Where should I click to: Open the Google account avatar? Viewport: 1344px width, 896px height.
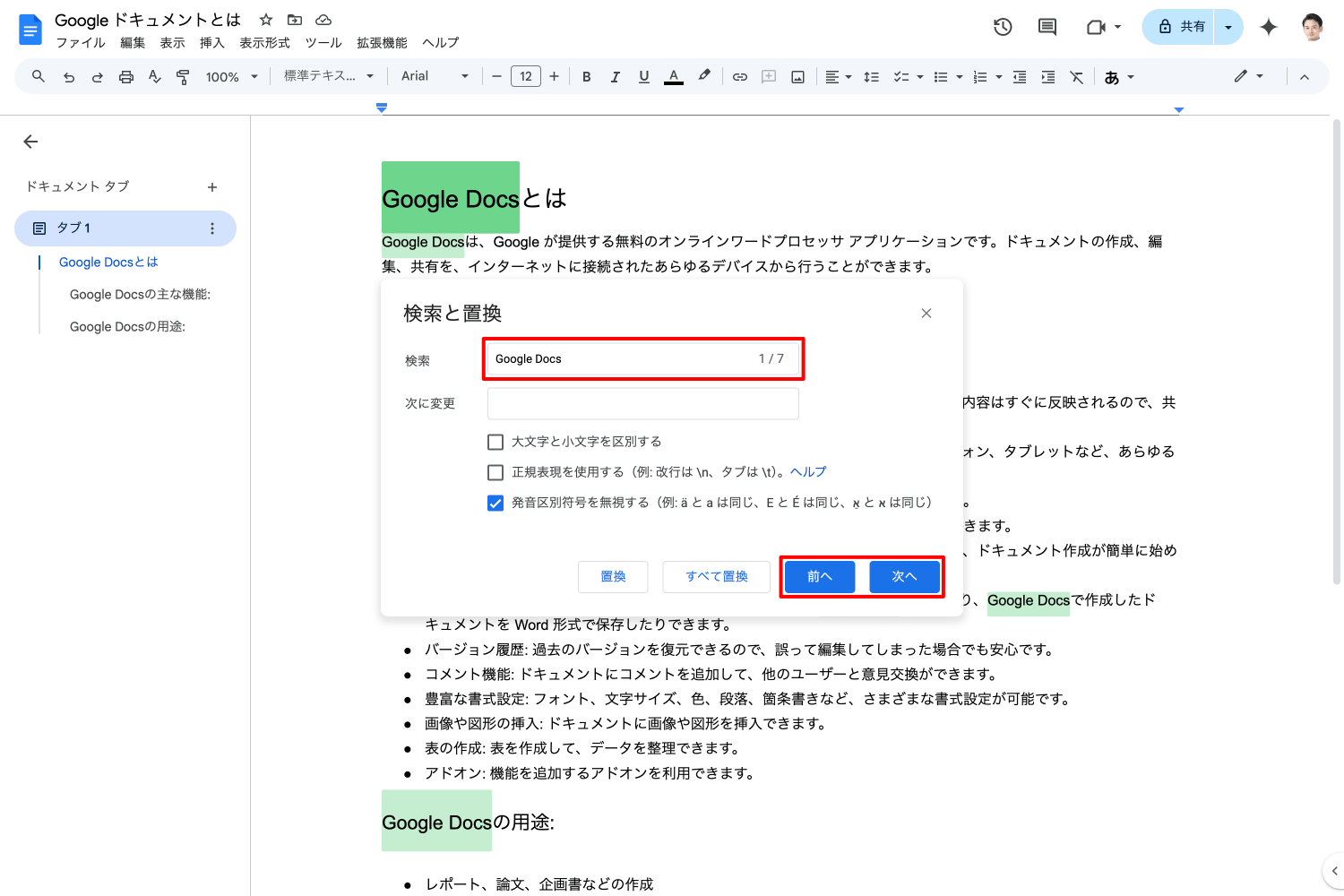pyautogui.click(x=1313, y=27)
